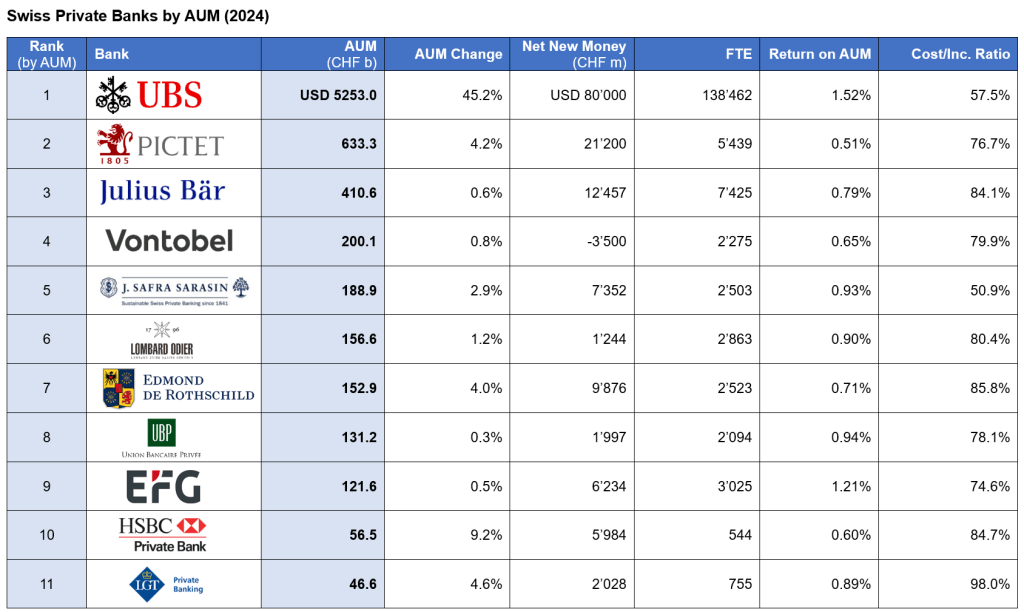Select the Edmond de Rothschild logo
Viewport: 1024px width, 612px height.
coord(178,388)
